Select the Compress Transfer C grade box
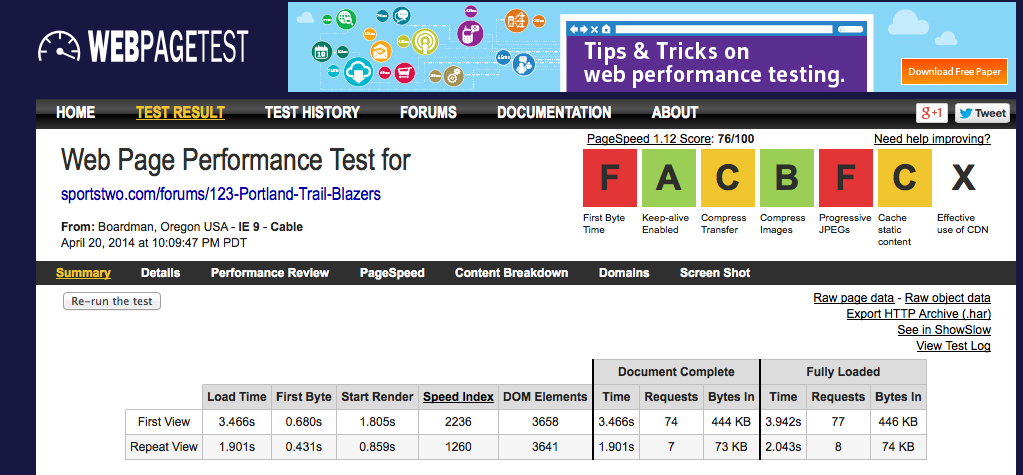This screenshot has height=475, width=1023. click(x=727, y=178)
